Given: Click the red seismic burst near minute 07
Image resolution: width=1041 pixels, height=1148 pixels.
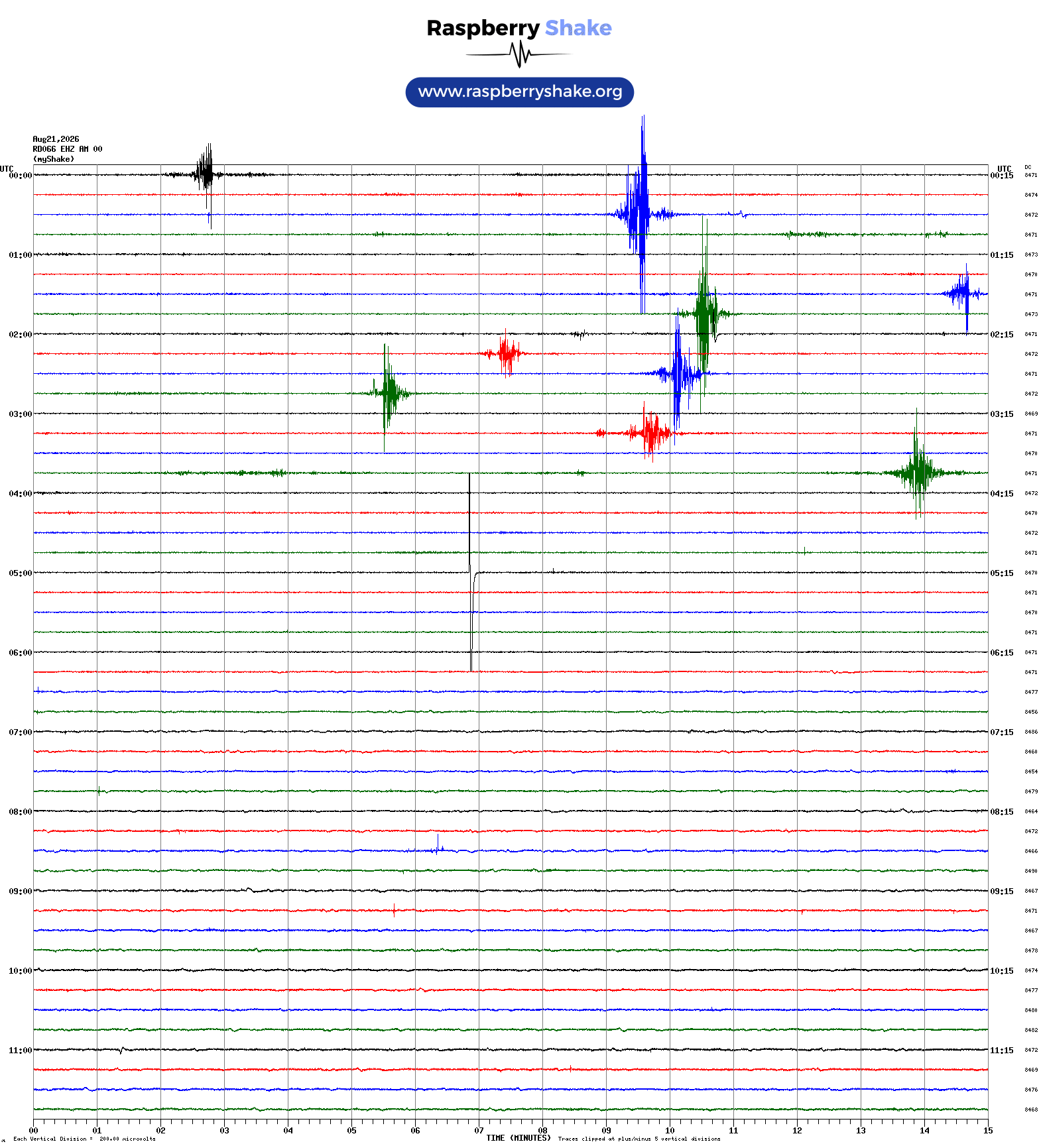Looking at the screenshot, I should point(507,353).
